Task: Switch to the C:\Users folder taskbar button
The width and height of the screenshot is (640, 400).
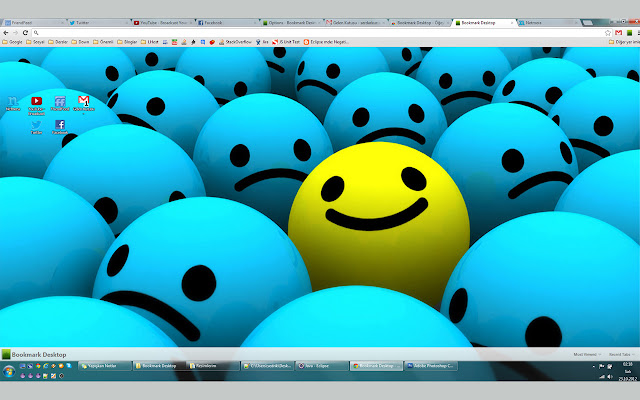Action: coord(267,366)
